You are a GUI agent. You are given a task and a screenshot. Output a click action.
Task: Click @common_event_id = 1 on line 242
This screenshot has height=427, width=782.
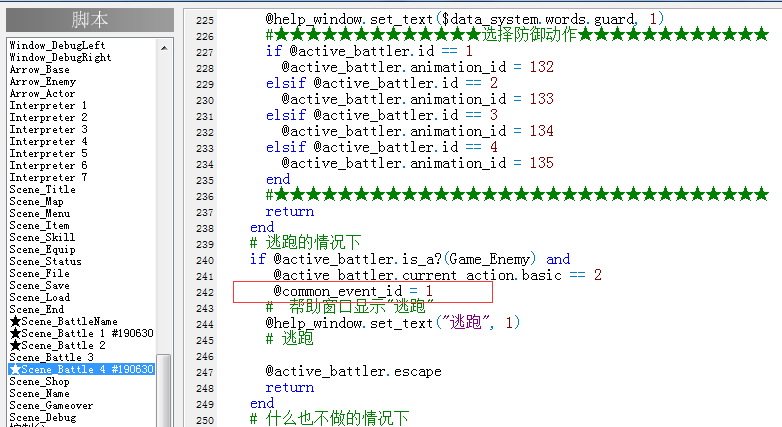pos(353,291)
